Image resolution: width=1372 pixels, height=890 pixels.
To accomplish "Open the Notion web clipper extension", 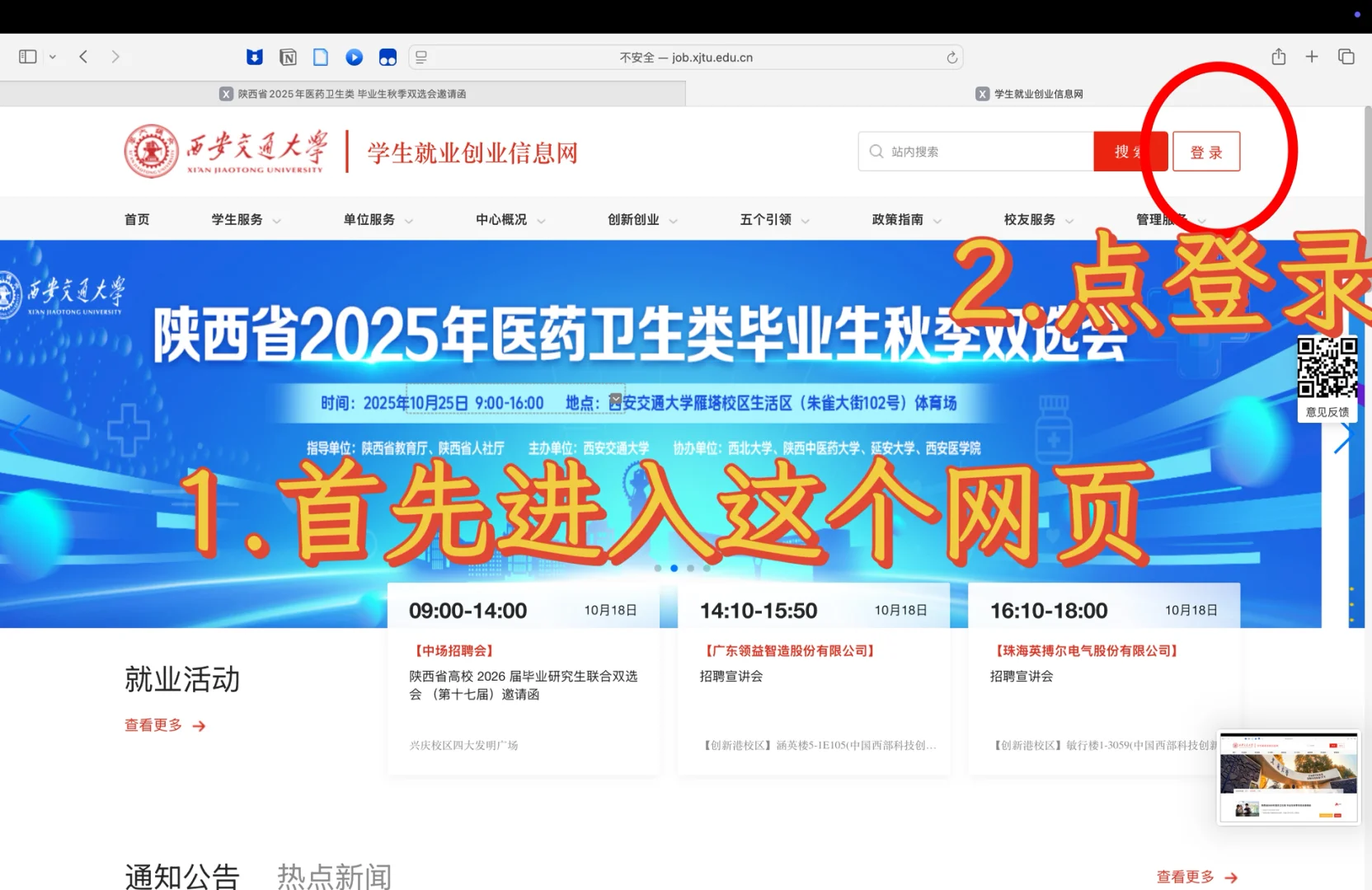I will (x=288, y=57).
